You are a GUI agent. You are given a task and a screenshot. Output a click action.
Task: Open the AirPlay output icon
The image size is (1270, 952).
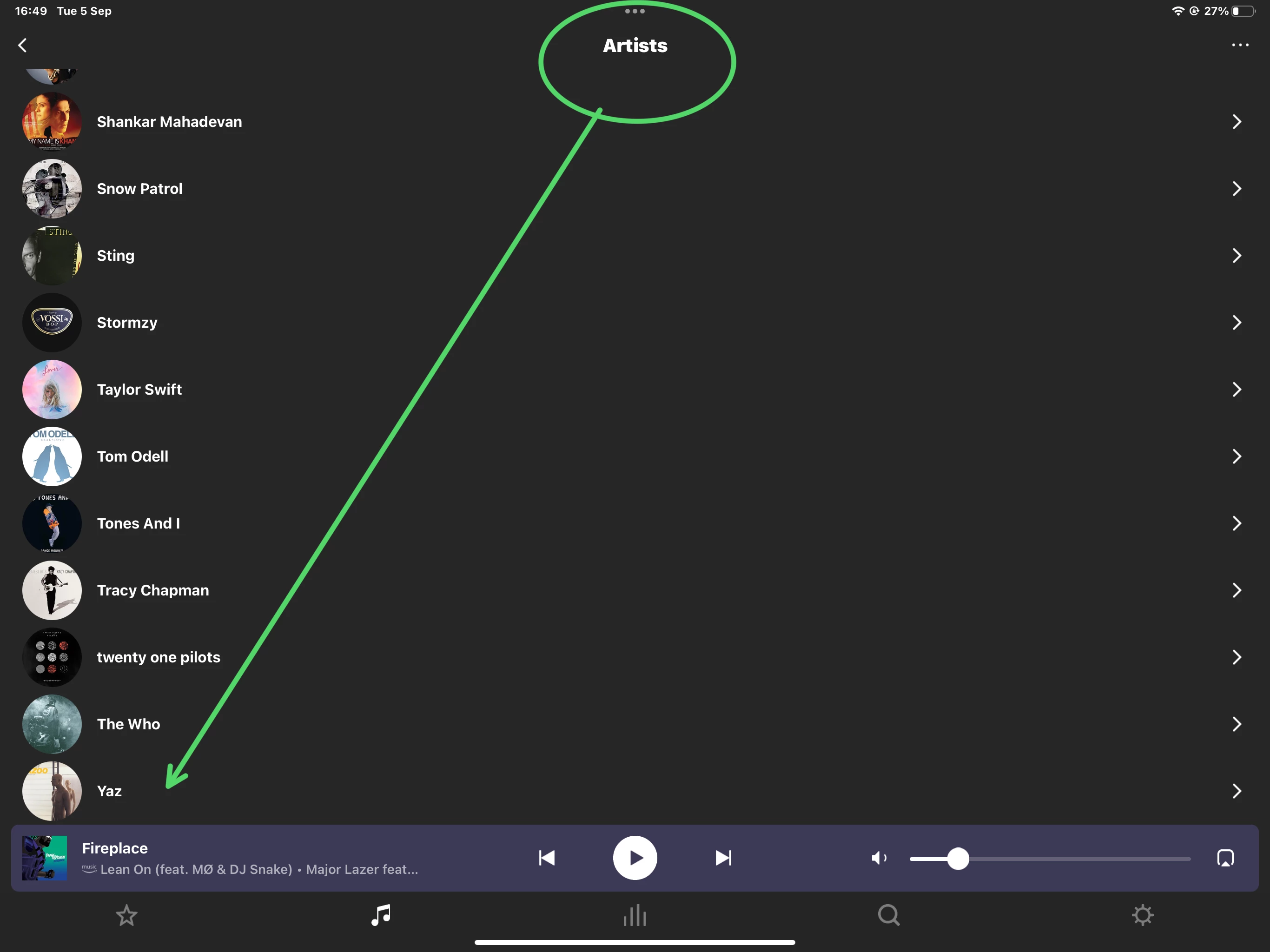point(1224,858)
